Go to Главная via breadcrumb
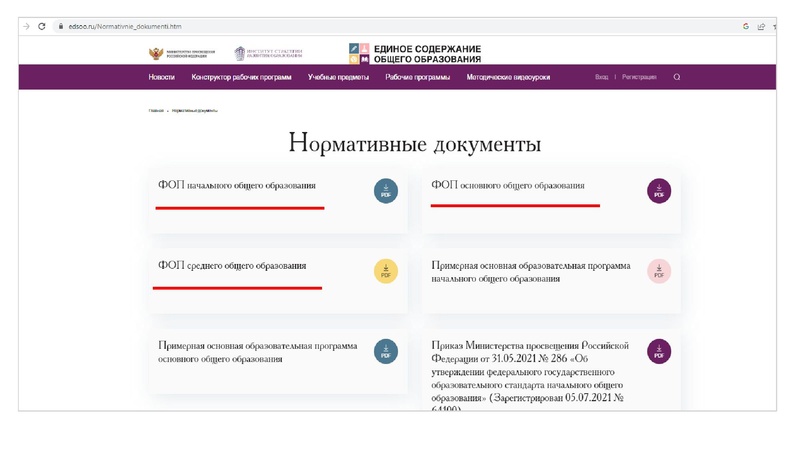Viewport: 800px width, 450px height. [156, 110]
